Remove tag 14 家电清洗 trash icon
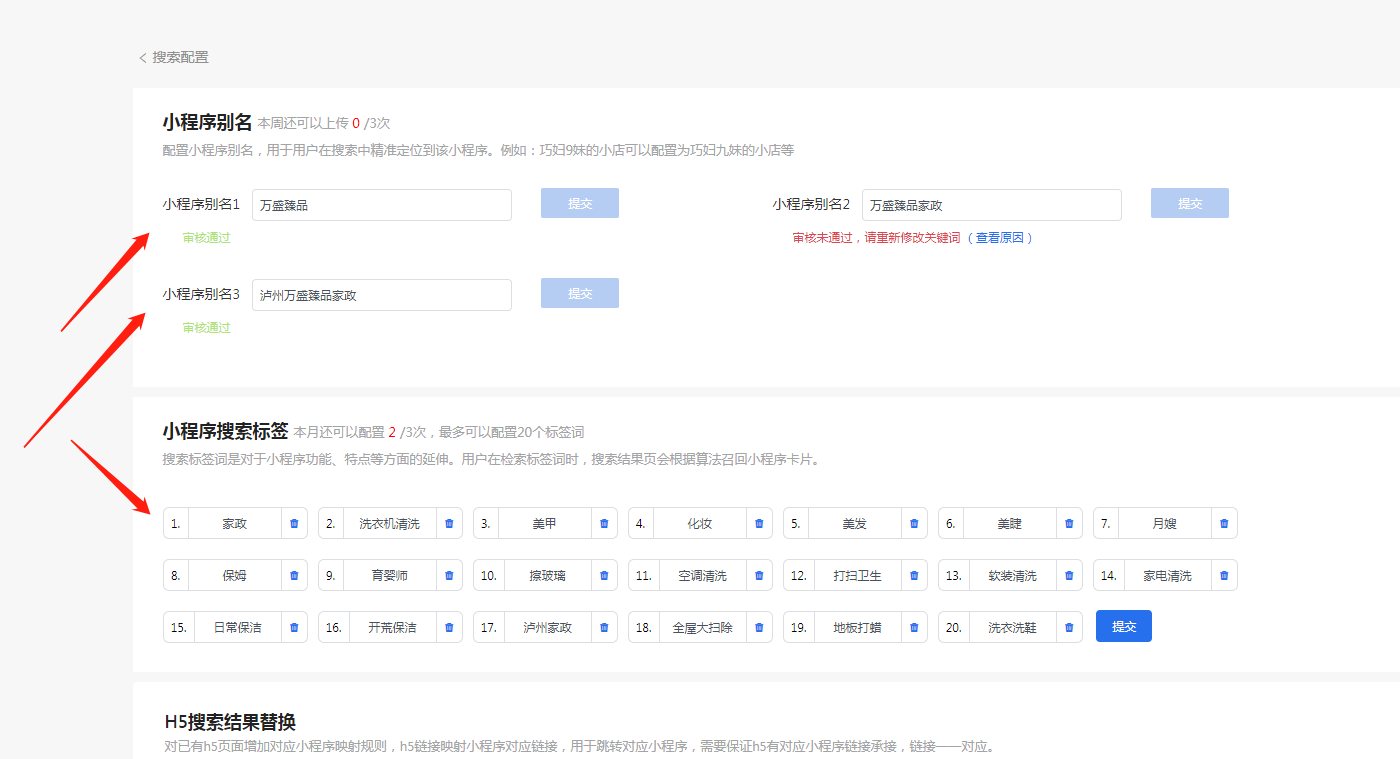Viewport: 1400px width, 759px height. tap(1224, 575)
